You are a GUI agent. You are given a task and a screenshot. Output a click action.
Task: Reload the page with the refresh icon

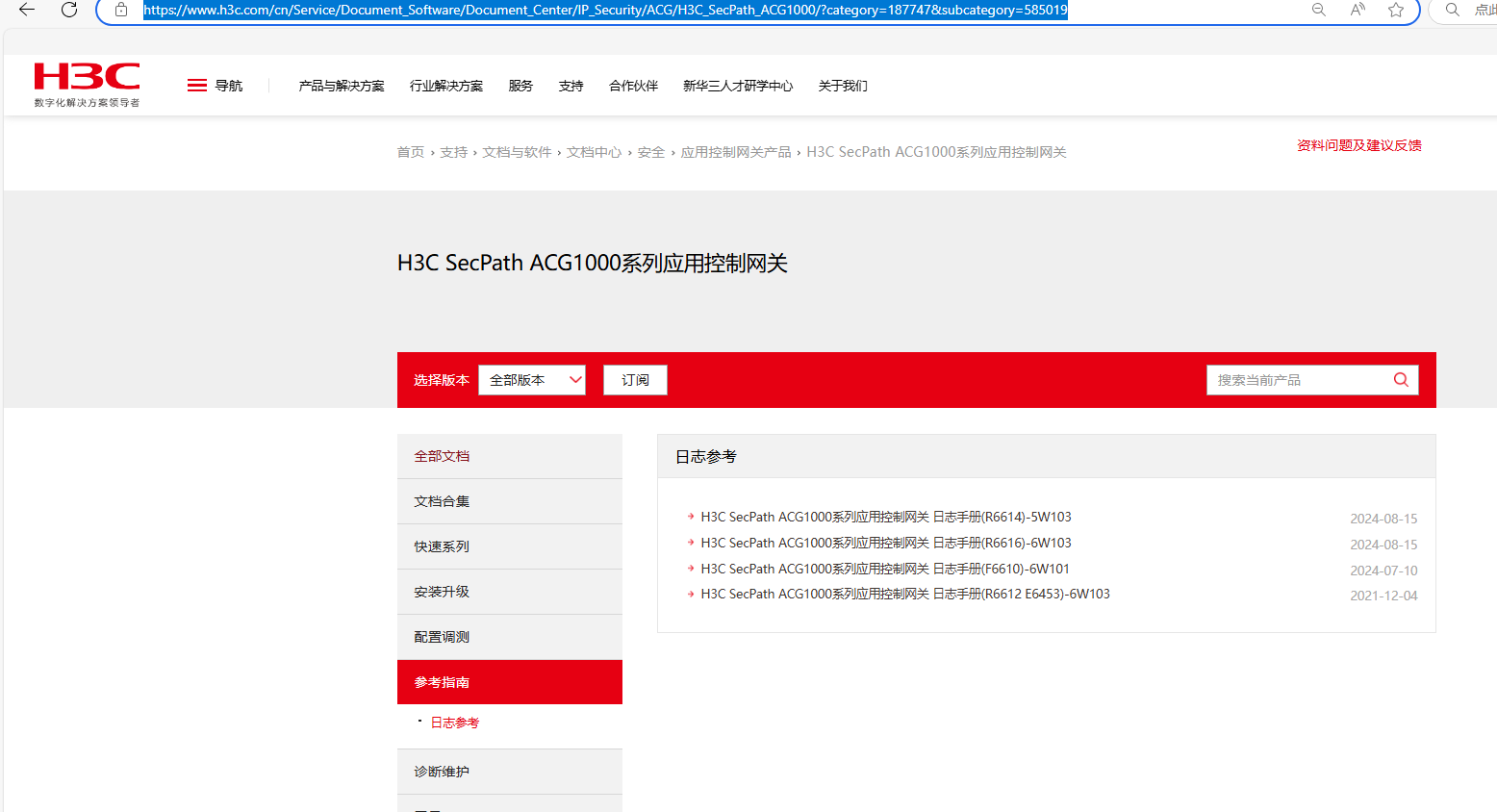point(69,10)
